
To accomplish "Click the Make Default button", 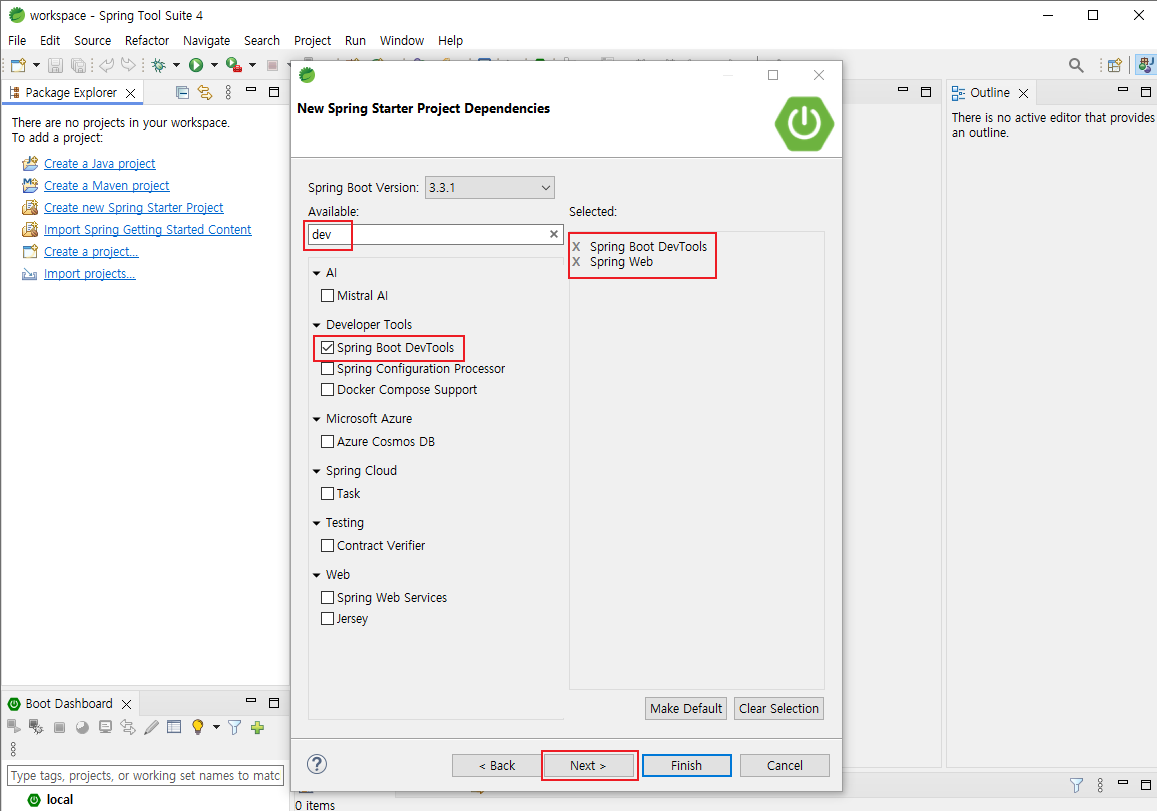I will [685, 708].
